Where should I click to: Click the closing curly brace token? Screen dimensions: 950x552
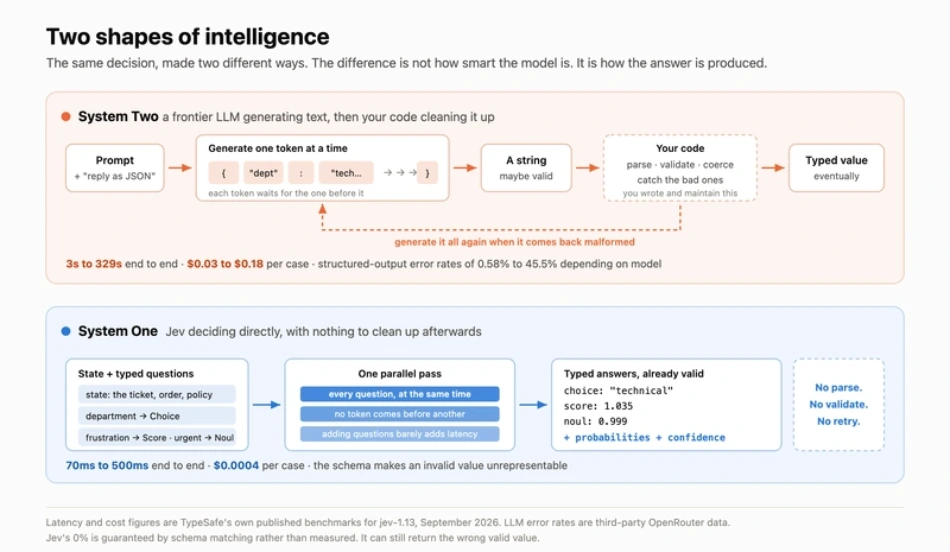tap(428, 173)
